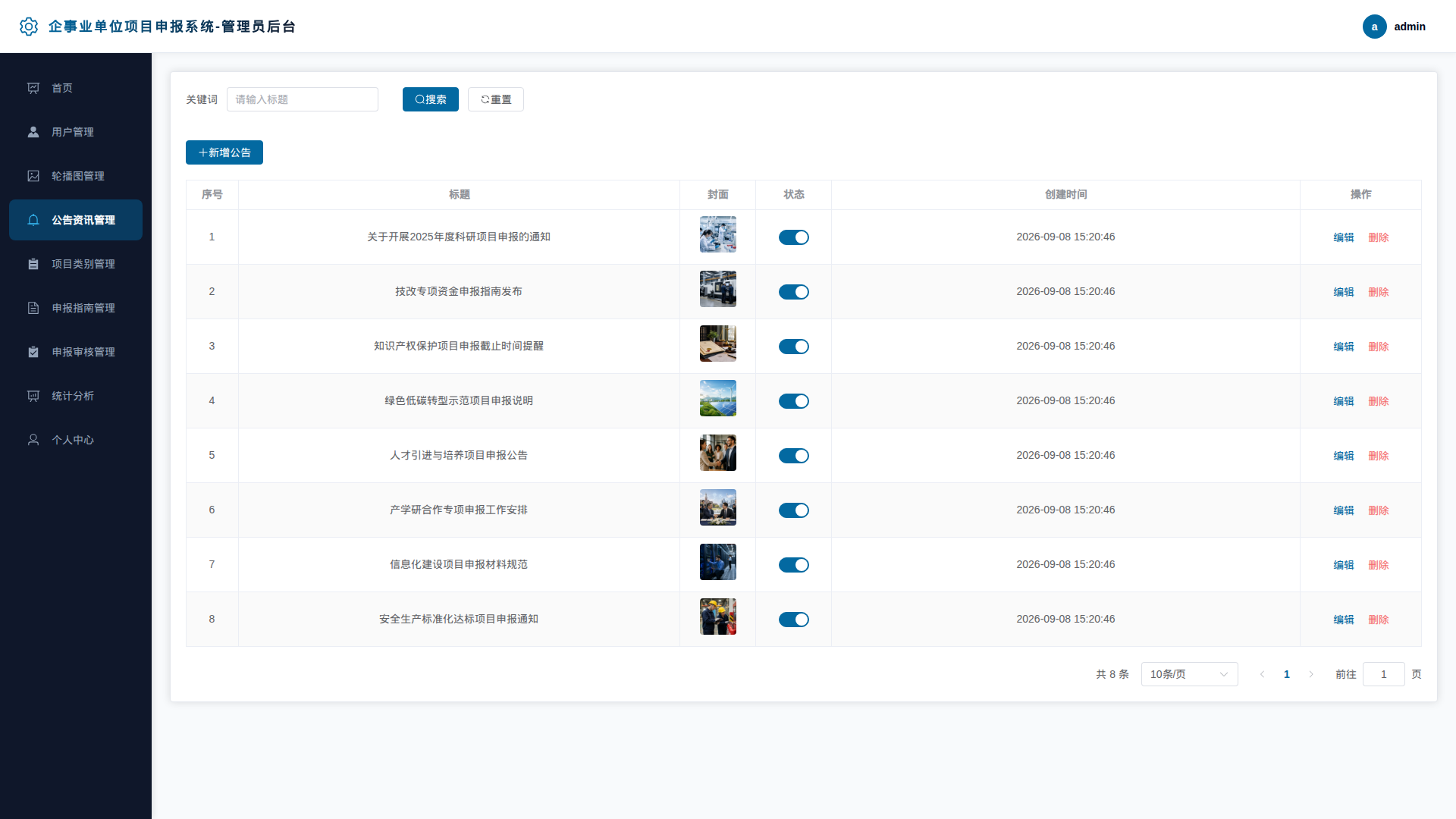1456x819 pixels.
Task: Click the 前往 page number input box
Action: (1383, 674)
